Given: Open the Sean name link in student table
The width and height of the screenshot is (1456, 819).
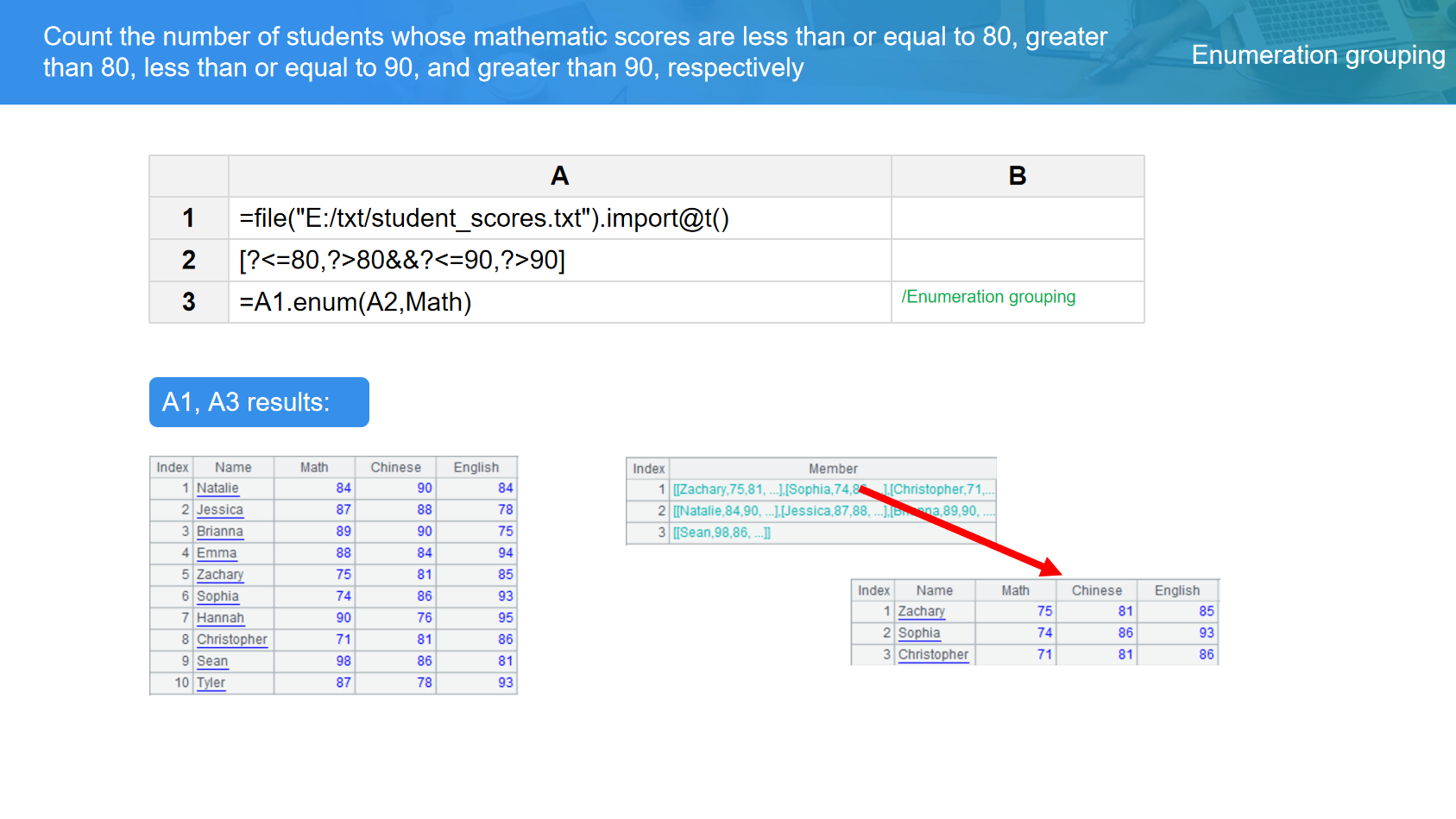Looking at the screenshot, I should (x=212, y=661).
